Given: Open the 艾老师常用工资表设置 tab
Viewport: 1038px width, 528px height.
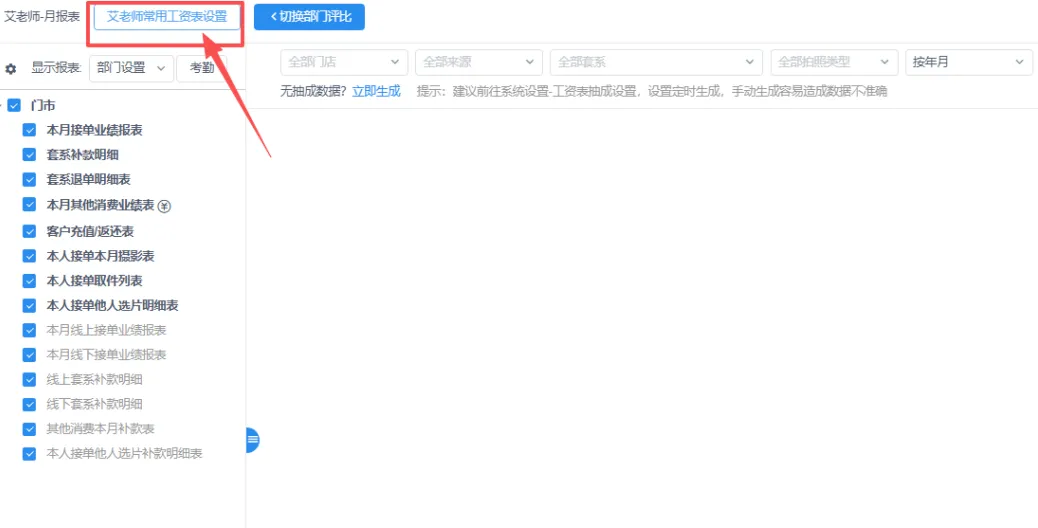Looking at the screenshot, I should [x=167, y=17].
